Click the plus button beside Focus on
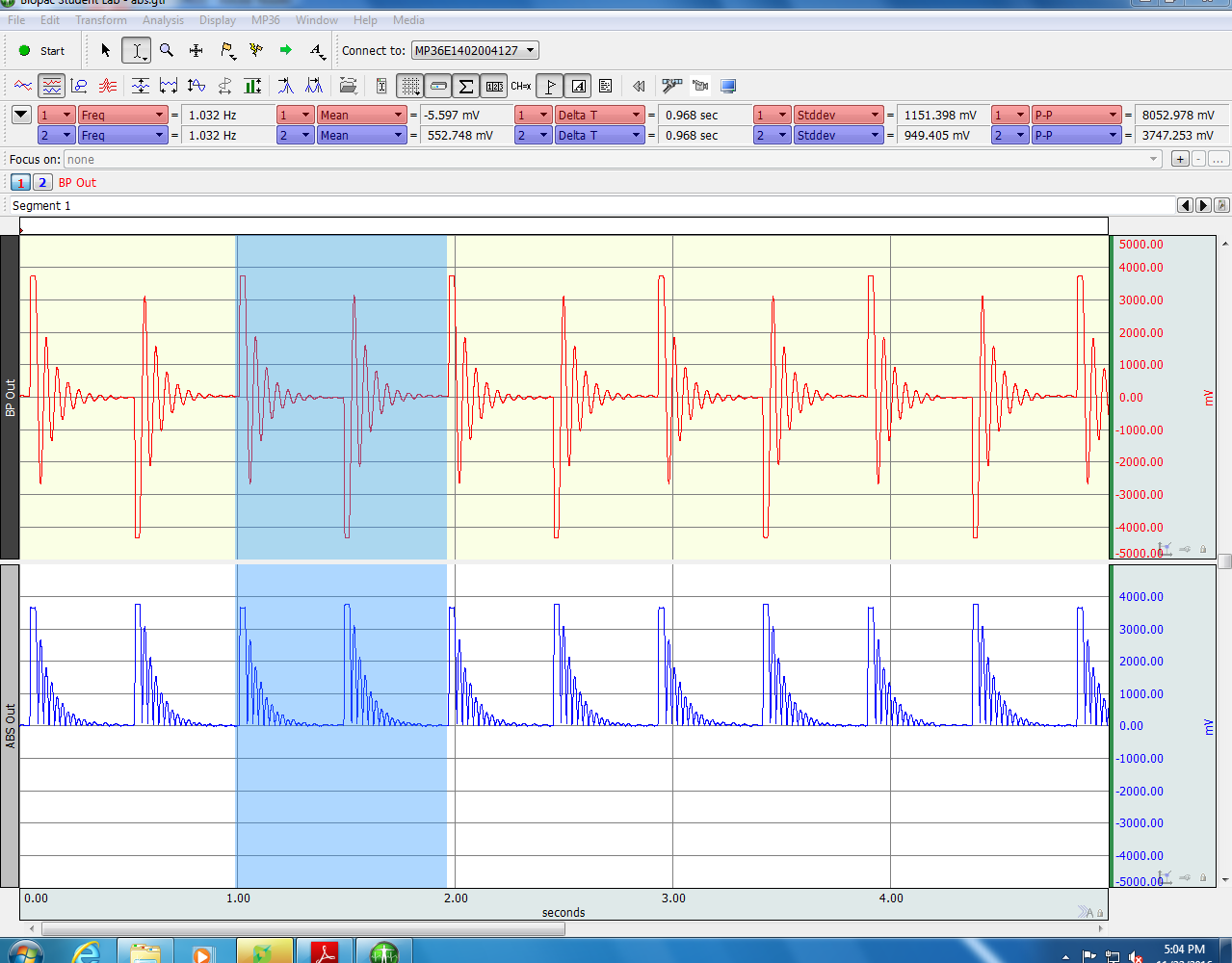Viewport: 1232px width, 963px height. (x=1180, y=159)
